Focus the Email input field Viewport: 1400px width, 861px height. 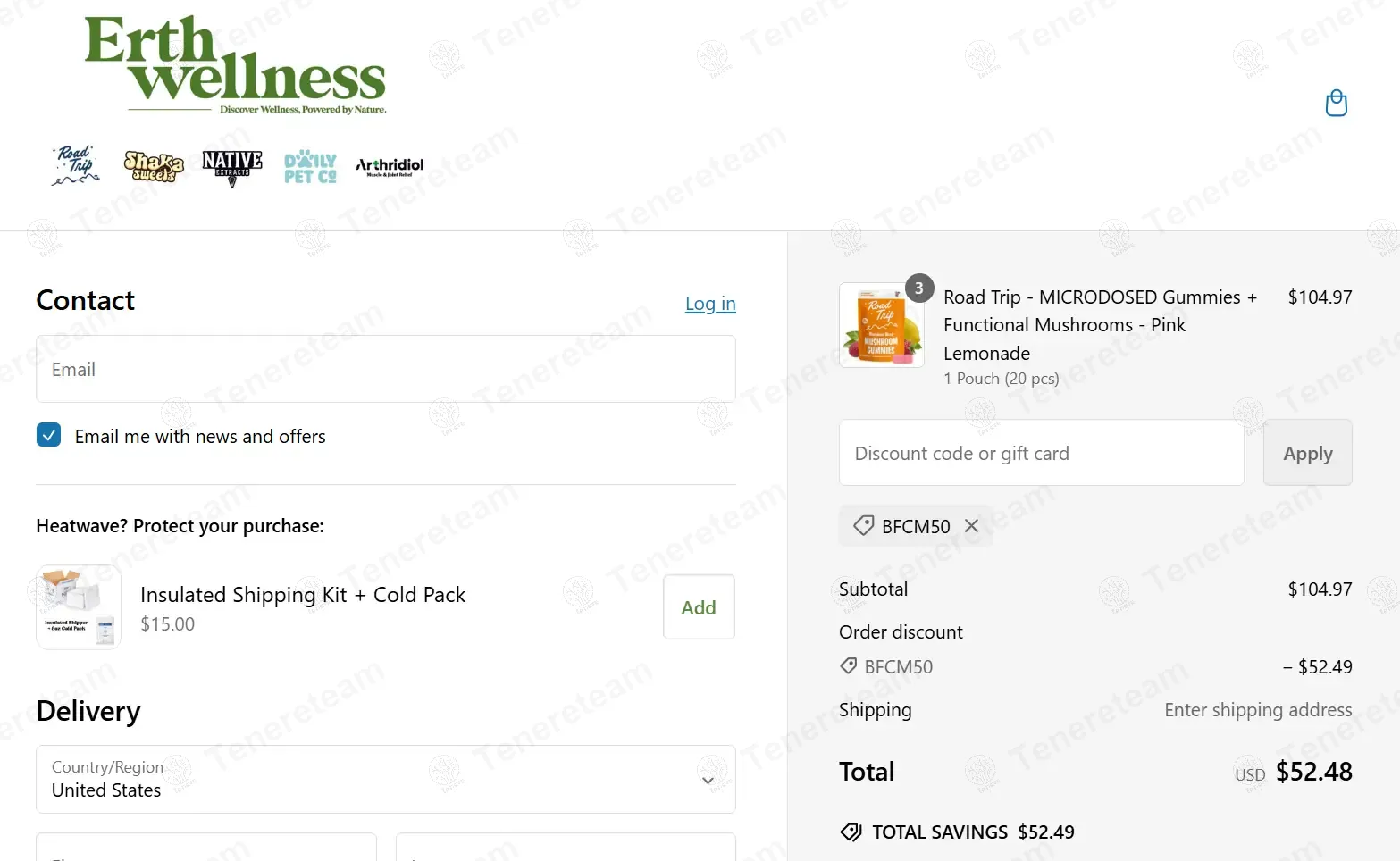[x=386, y=369]
